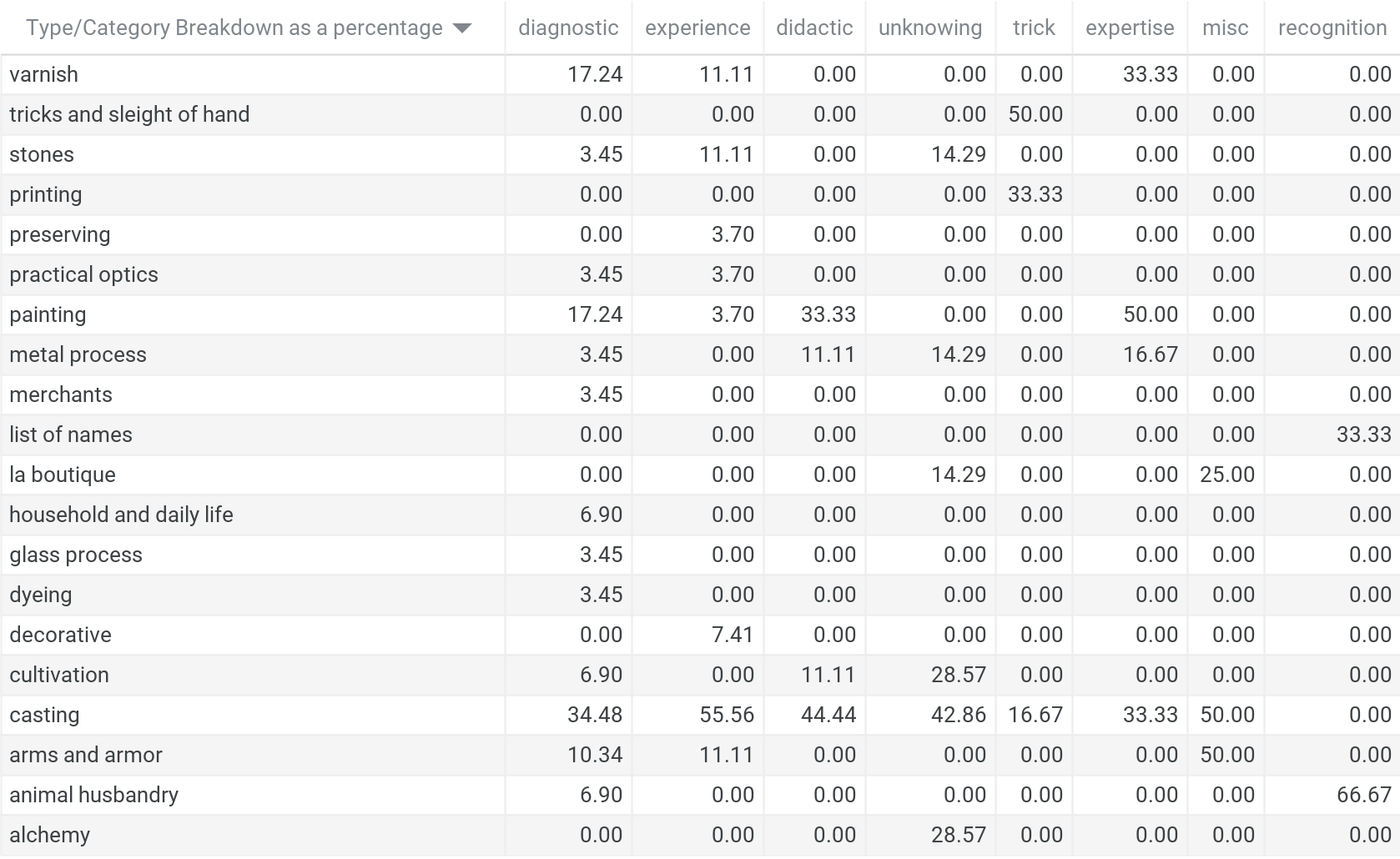The image size is (1400, 859).
Task: Sort by the expertise column header
Action: click(x=1130, y=28)
